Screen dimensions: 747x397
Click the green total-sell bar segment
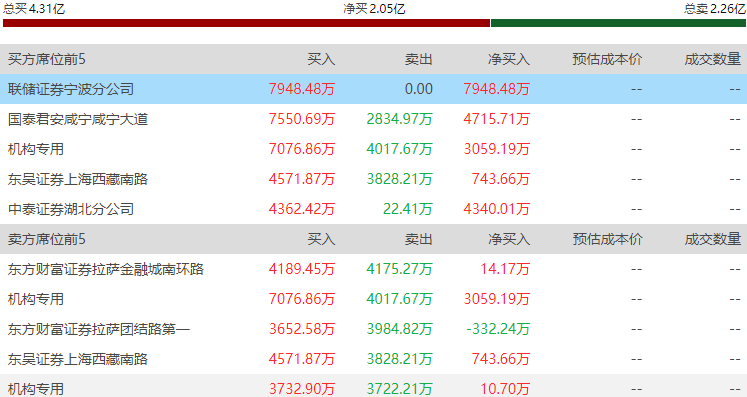[x=618, y=23]
